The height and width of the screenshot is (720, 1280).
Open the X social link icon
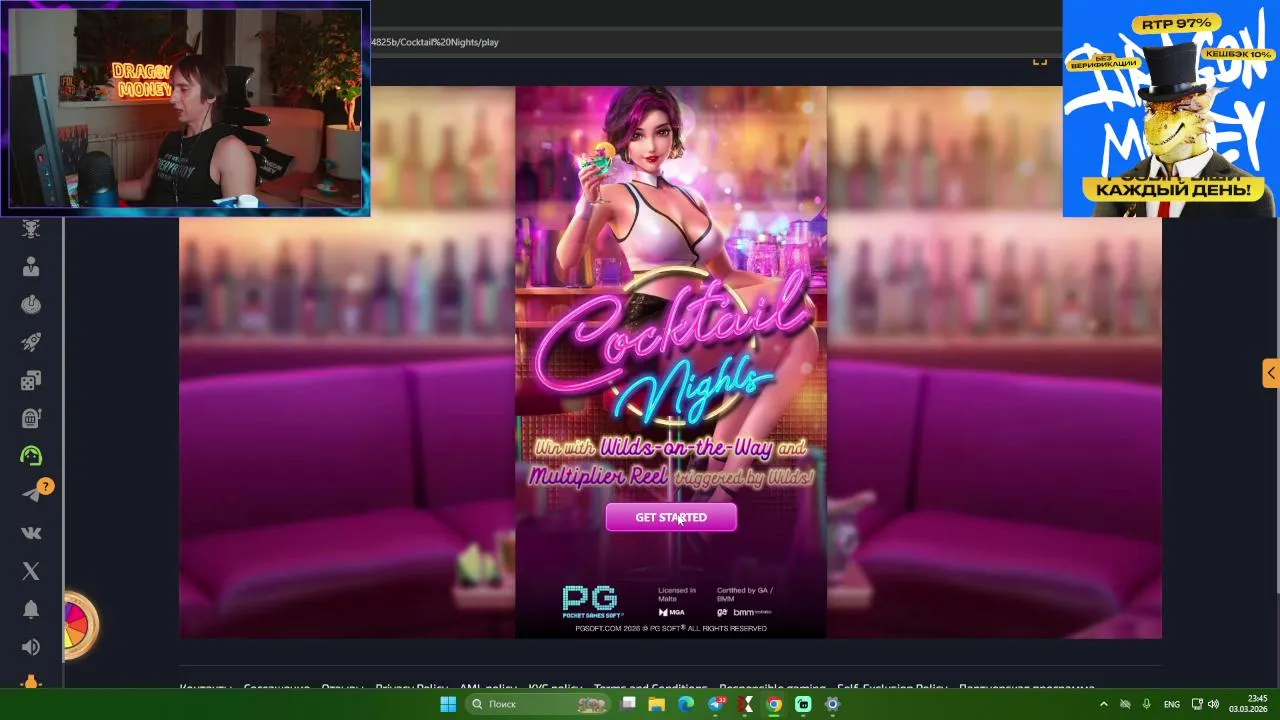tap(31, 571)
